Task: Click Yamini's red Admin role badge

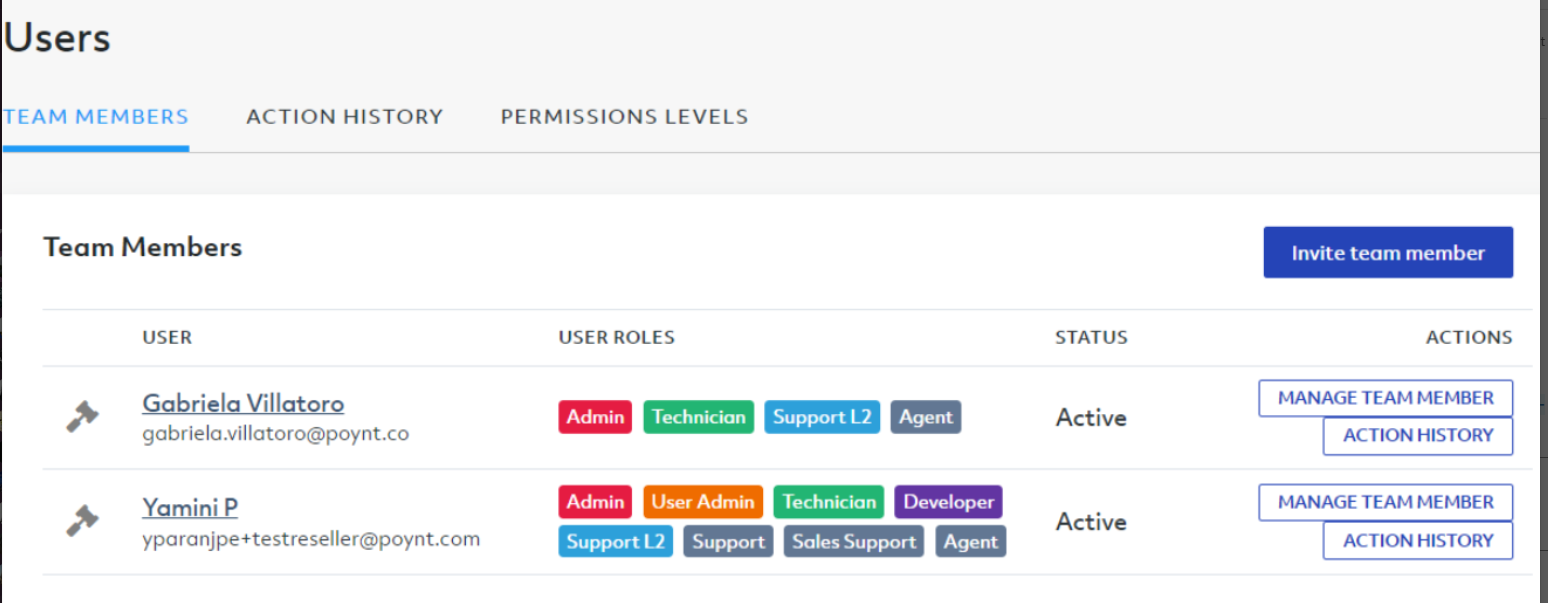Action: [595, 502]
